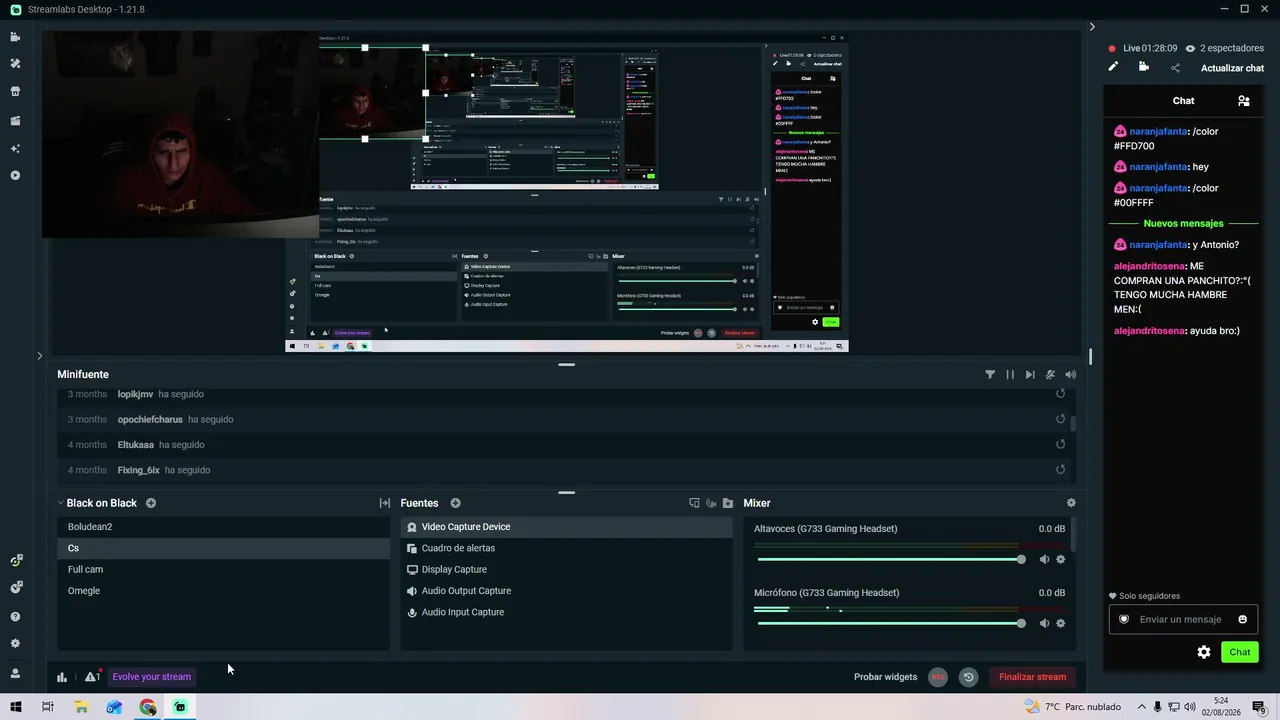The height and width of the screenshot is (720, 1280).
Task: Collapse the chat panel with chevron
Action: pos(1092,27)
